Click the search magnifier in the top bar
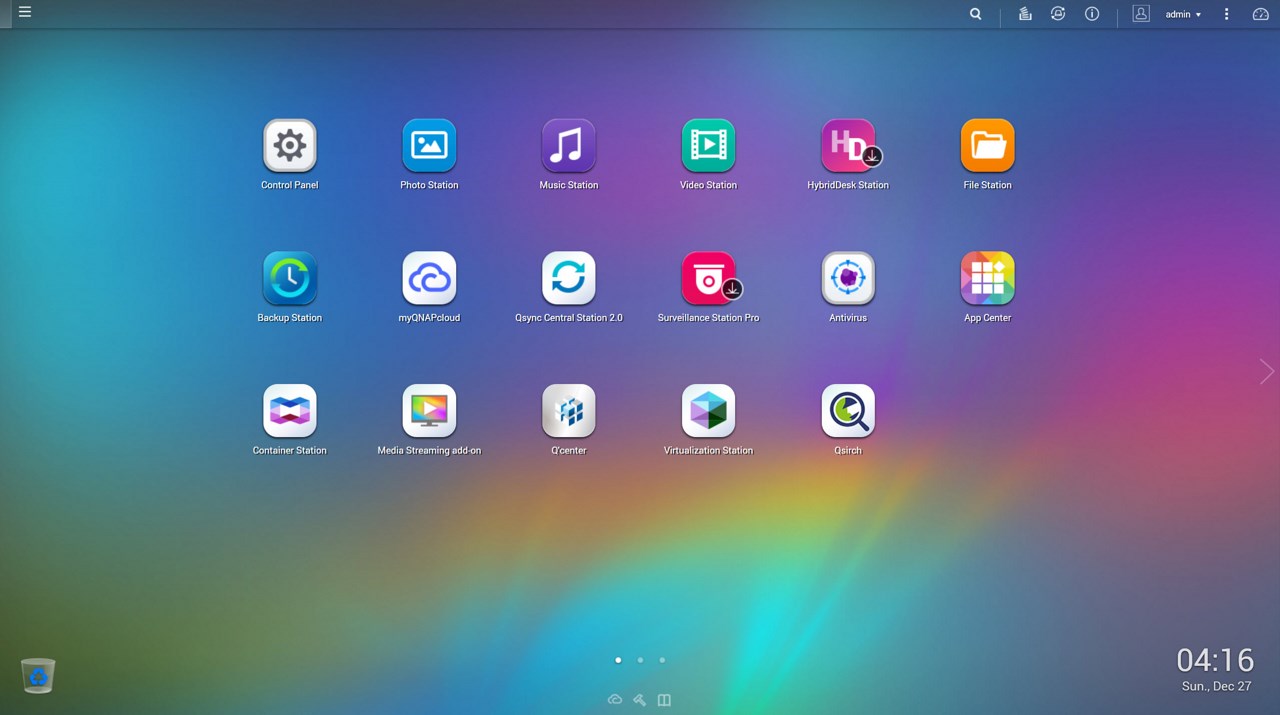Viewport: 1280px width, 715px height. tap(976, 14)
